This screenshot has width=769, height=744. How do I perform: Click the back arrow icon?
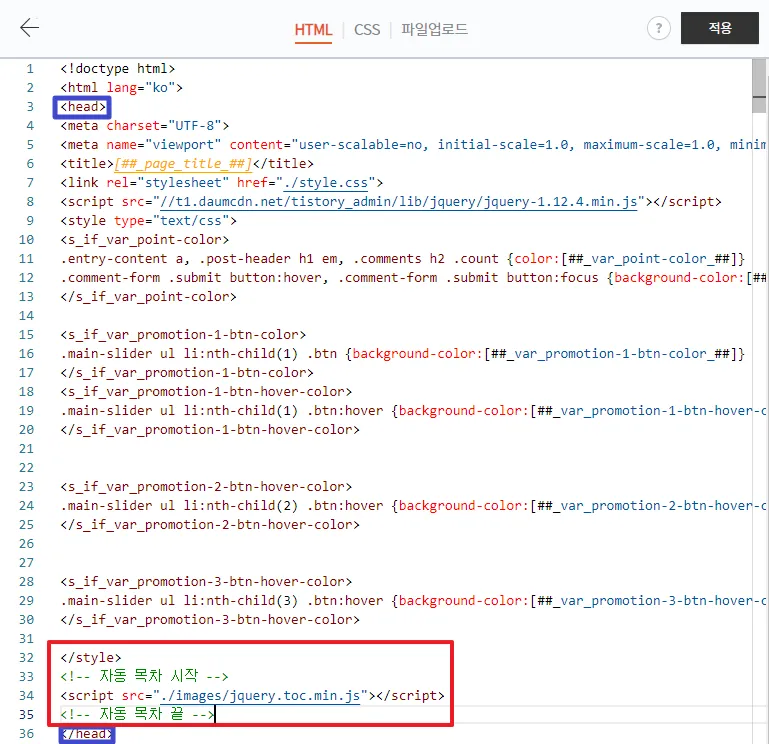click(29, 27)
